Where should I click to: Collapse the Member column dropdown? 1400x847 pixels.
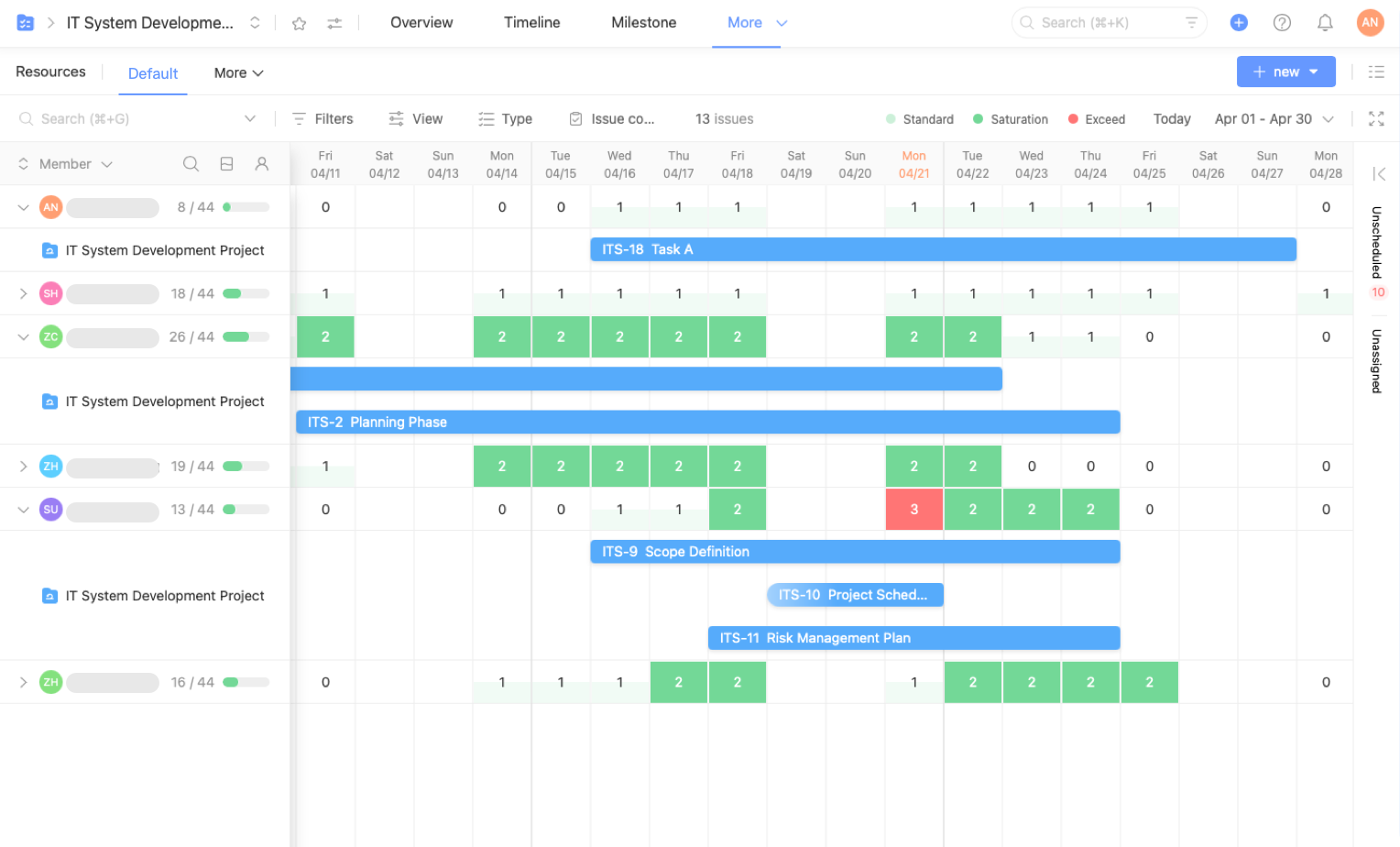tap(107, 163)
